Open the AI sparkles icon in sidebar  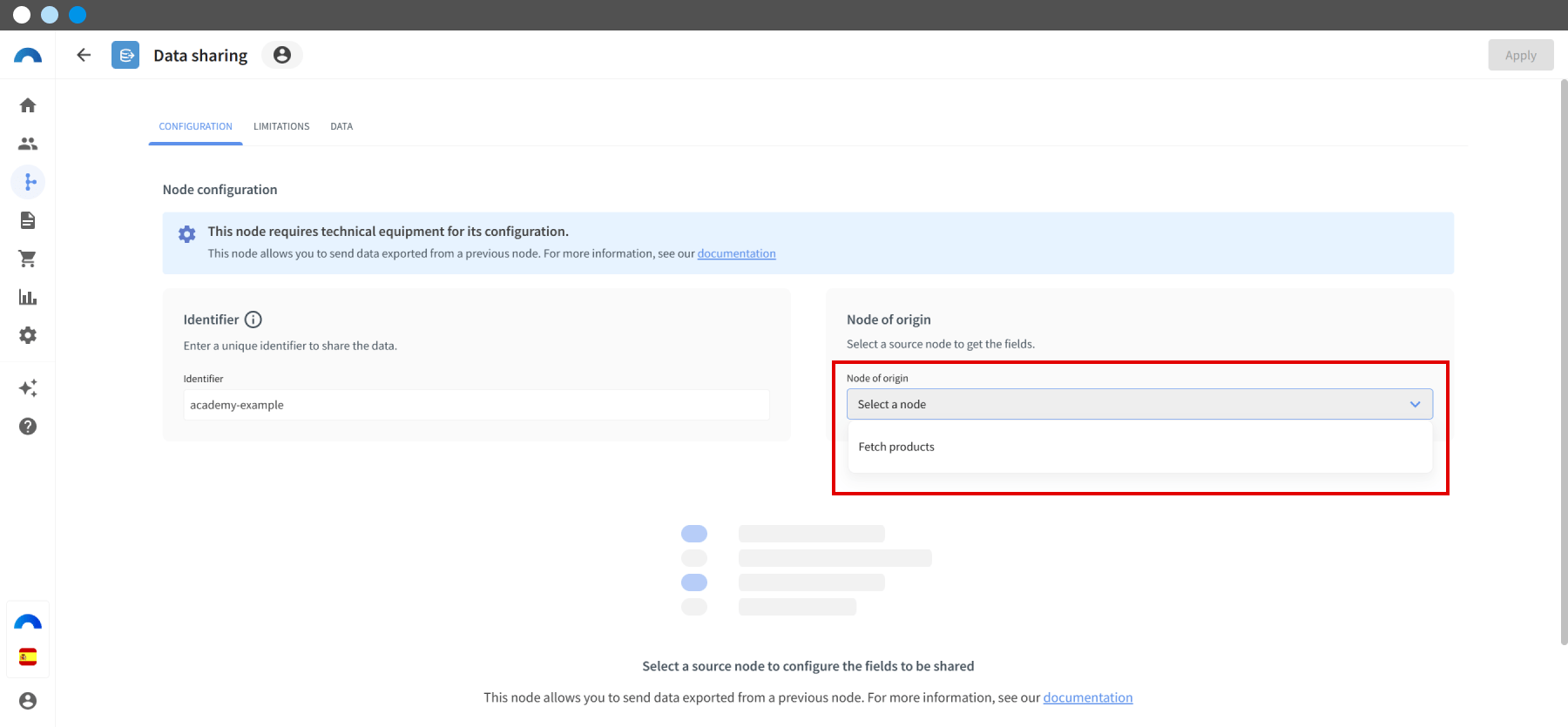pos(28,387)
